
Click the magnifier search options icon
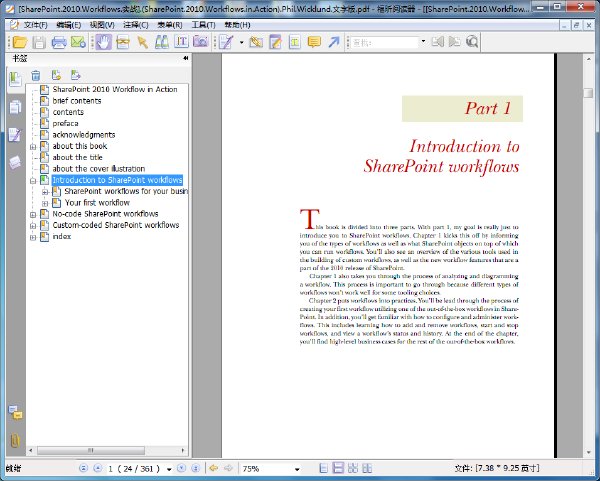pos(472,41)
